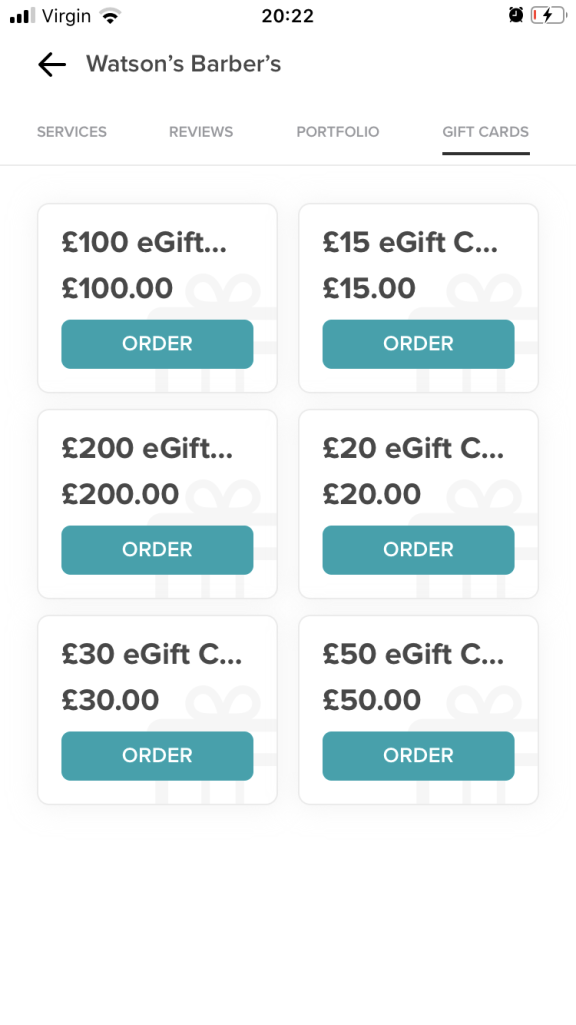Image resolution: width=576 pixels, height=1025 pixels.
Task: Order the £15 eGift card
Action: coord(418,344)
